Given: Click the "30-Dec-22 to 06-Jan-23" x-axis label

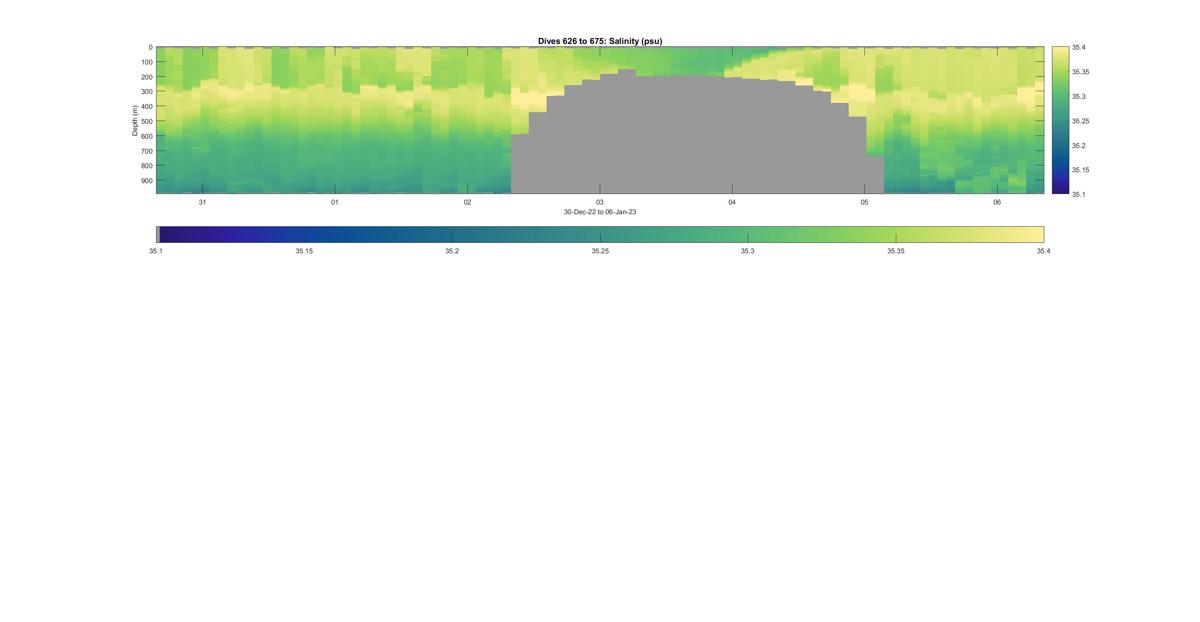Looking at the screenshot, I should (600, 212).
